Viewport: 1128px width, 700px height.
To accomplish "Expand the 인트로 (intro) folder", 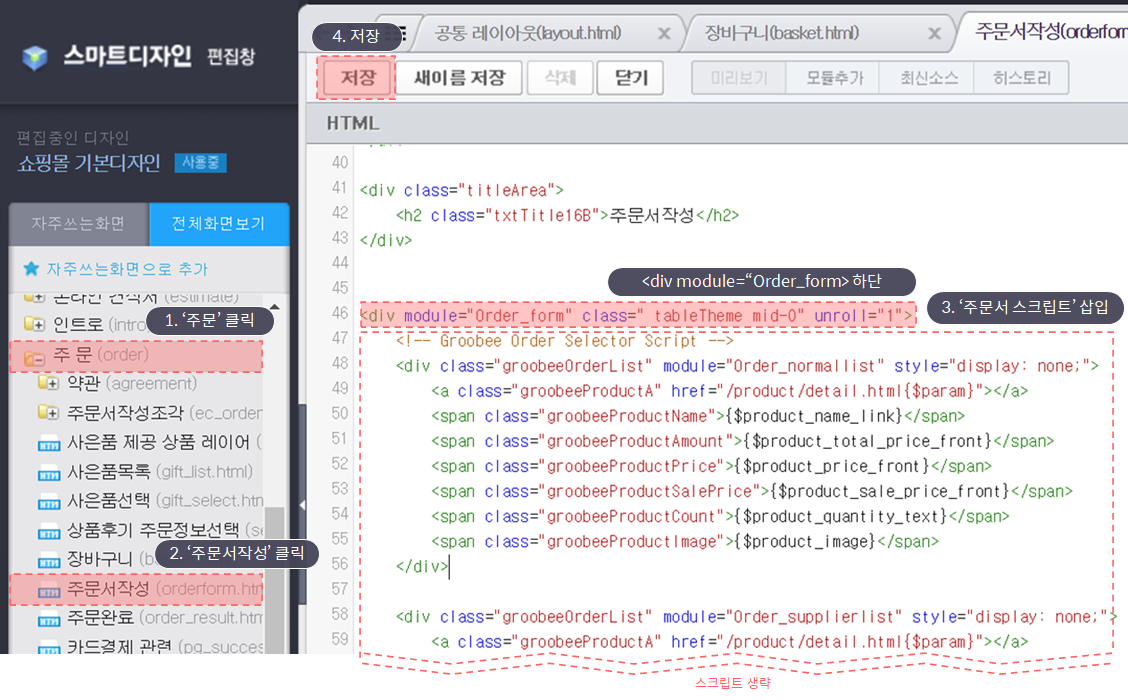I will coord(34,324).
